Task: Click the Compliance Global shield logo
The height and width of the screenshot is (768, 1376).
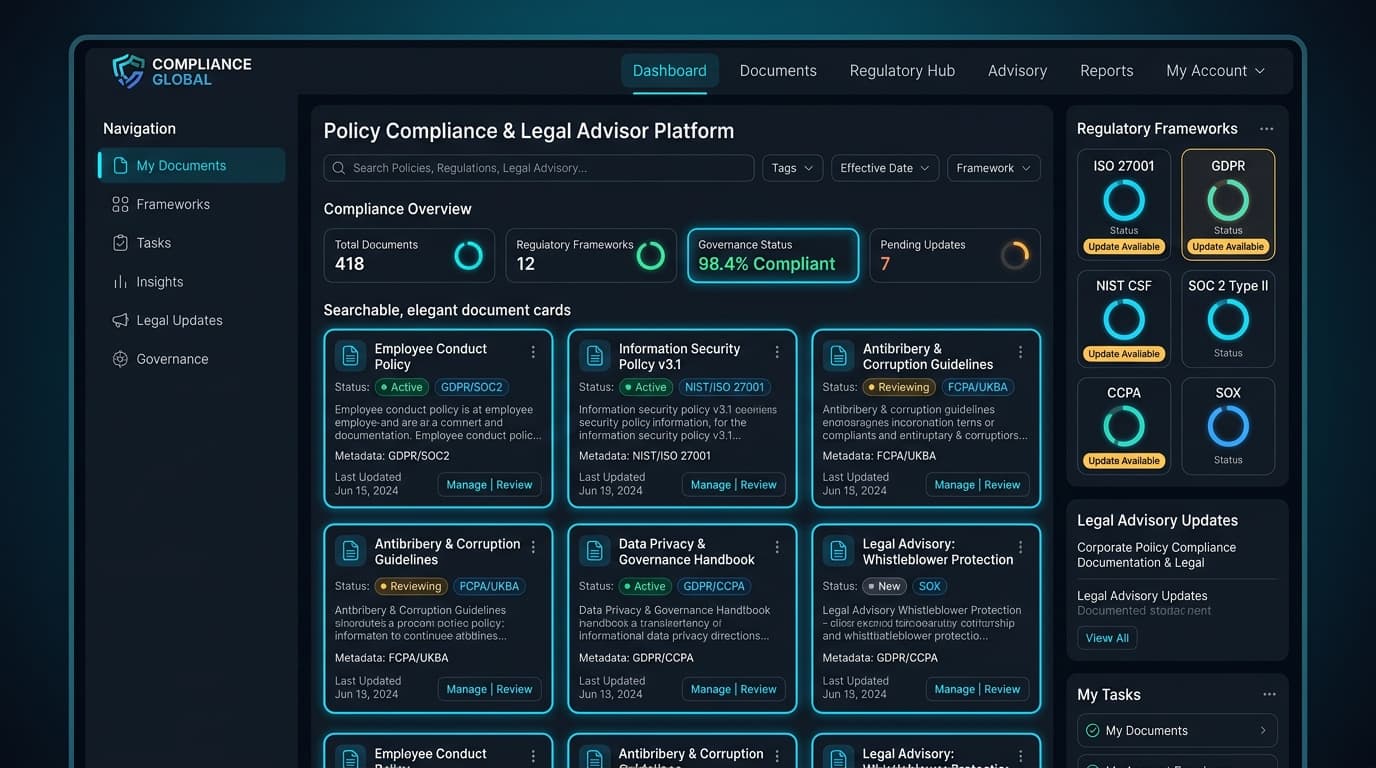Action: tap(128, 71)
